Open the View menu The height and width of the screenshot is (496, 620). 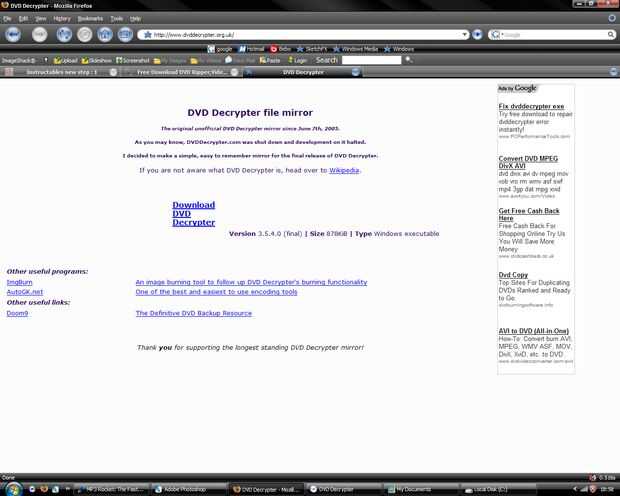tap(41, 19)
